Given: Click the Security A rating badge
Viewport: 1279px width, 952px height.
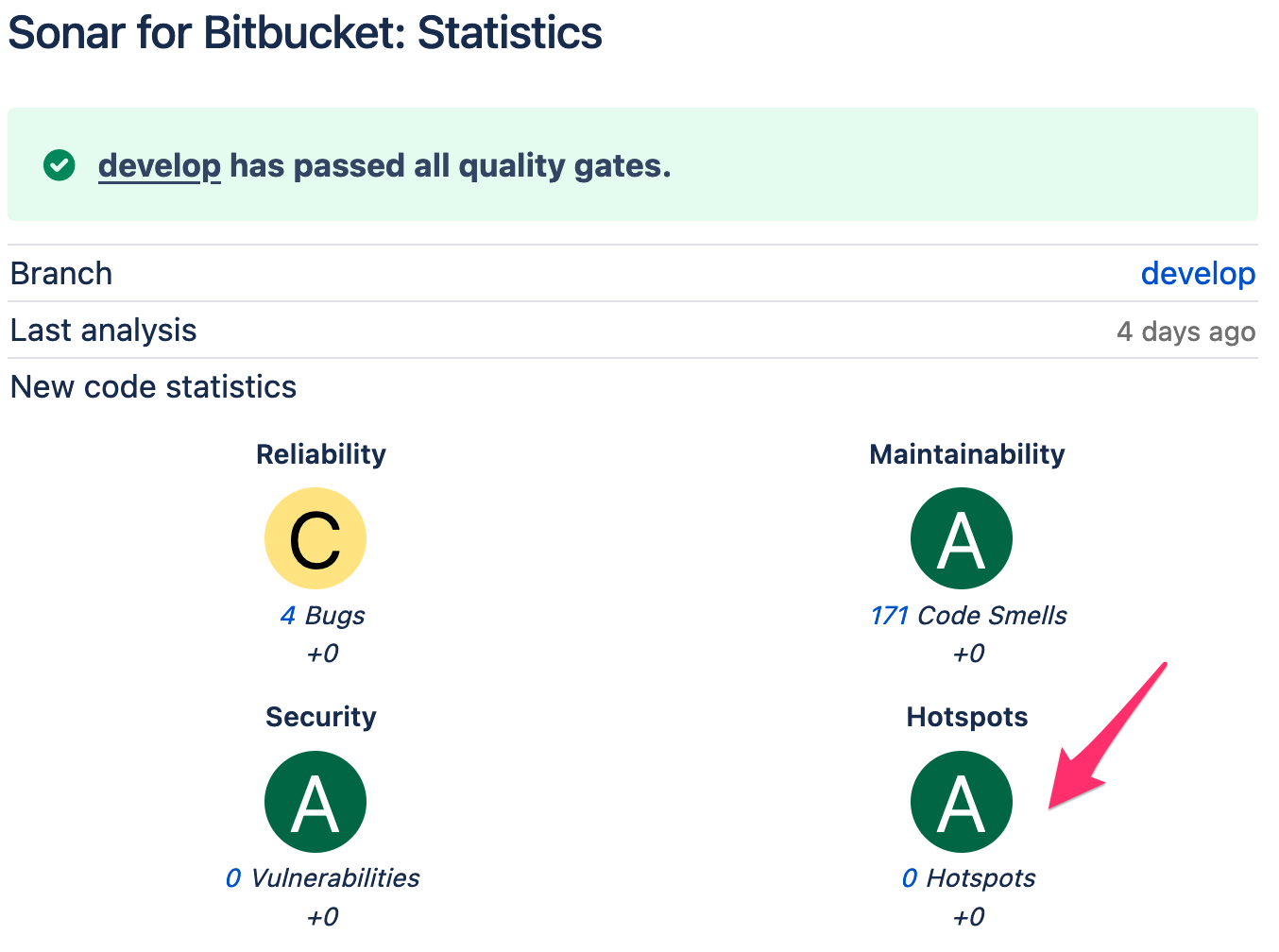Looking at the screenshot, I should 315,802.
